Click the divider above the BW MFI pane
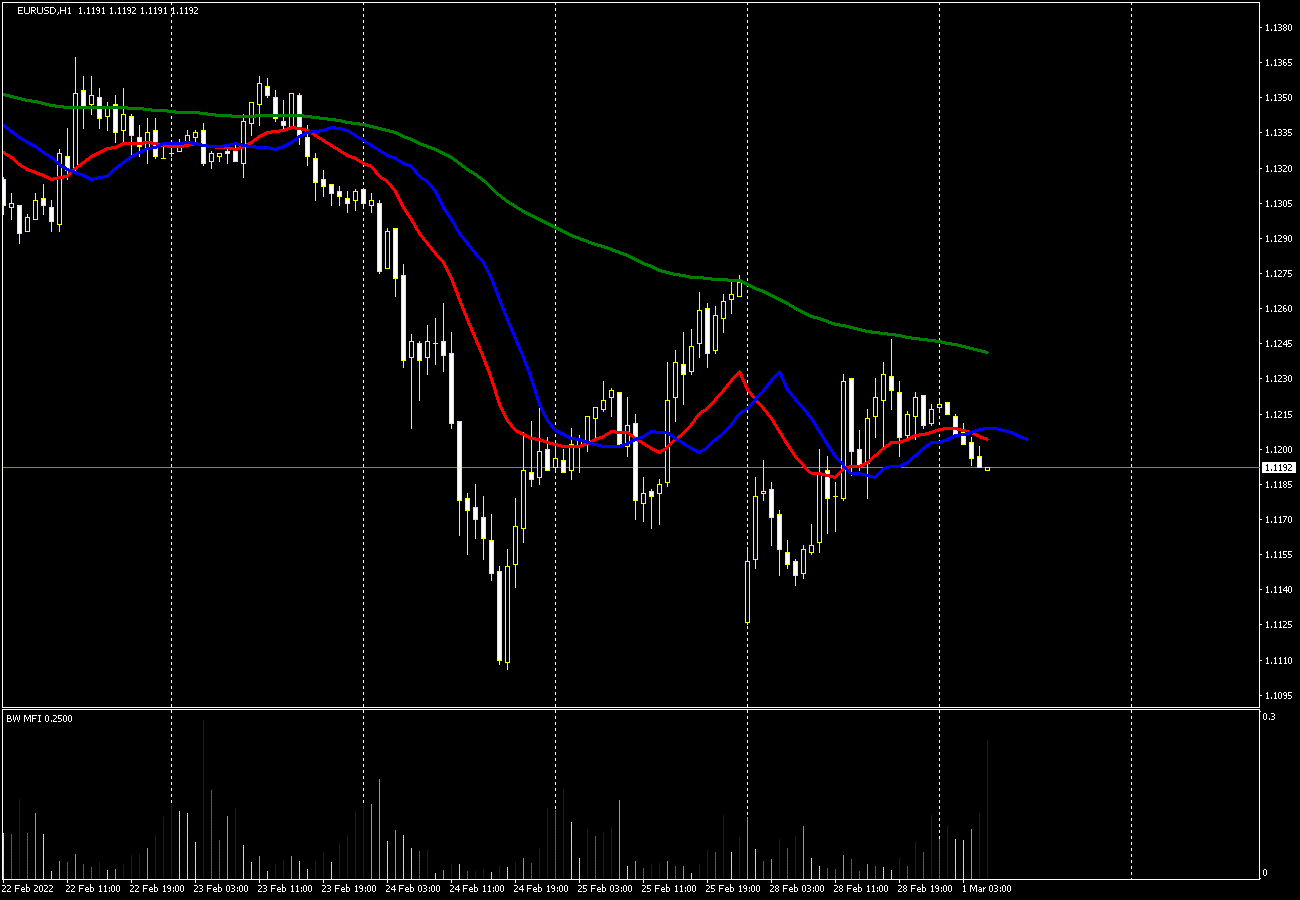1300x900 pixels. (x=630, y=708)
